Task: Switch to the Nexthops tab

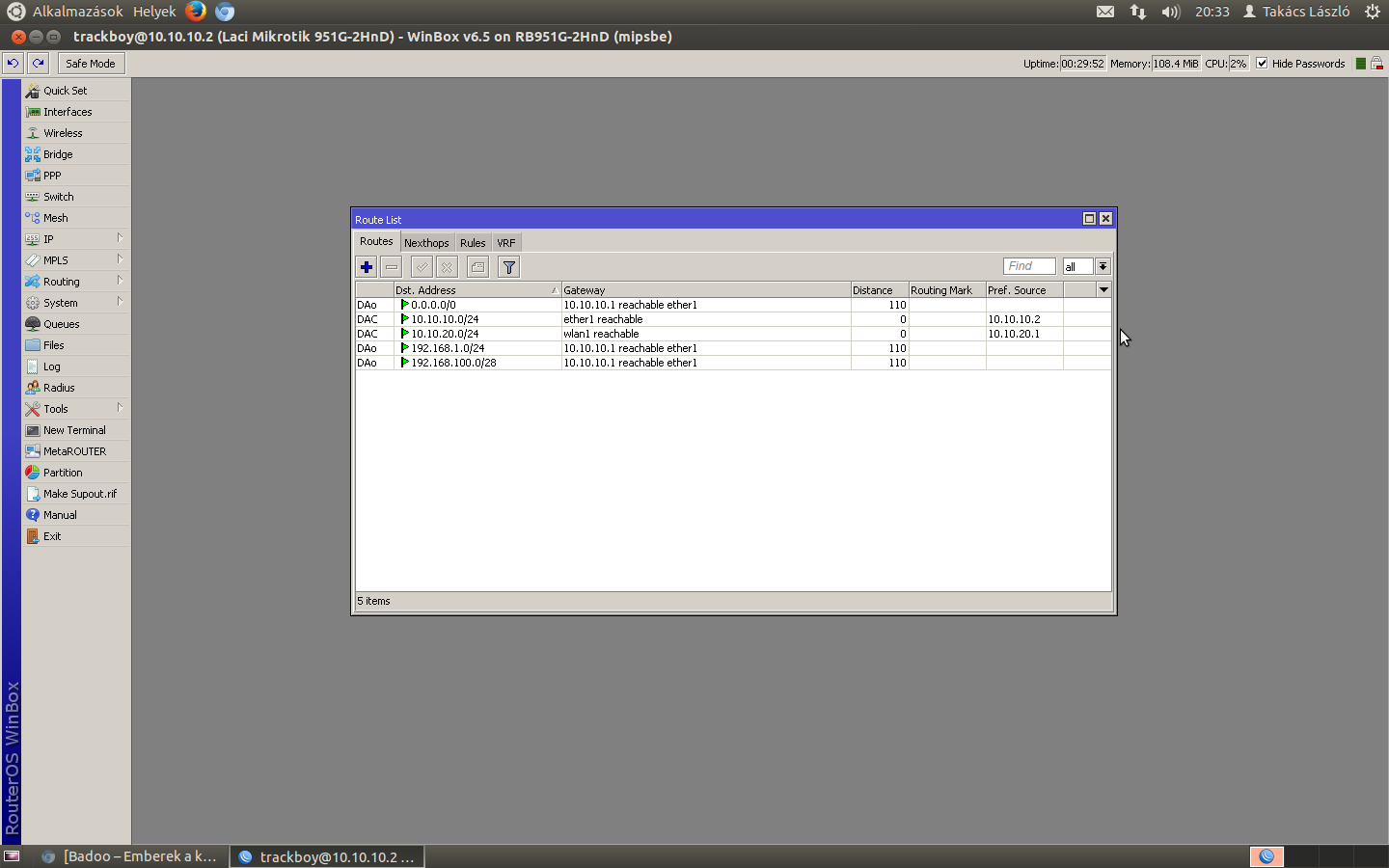Action: [426, 242]
